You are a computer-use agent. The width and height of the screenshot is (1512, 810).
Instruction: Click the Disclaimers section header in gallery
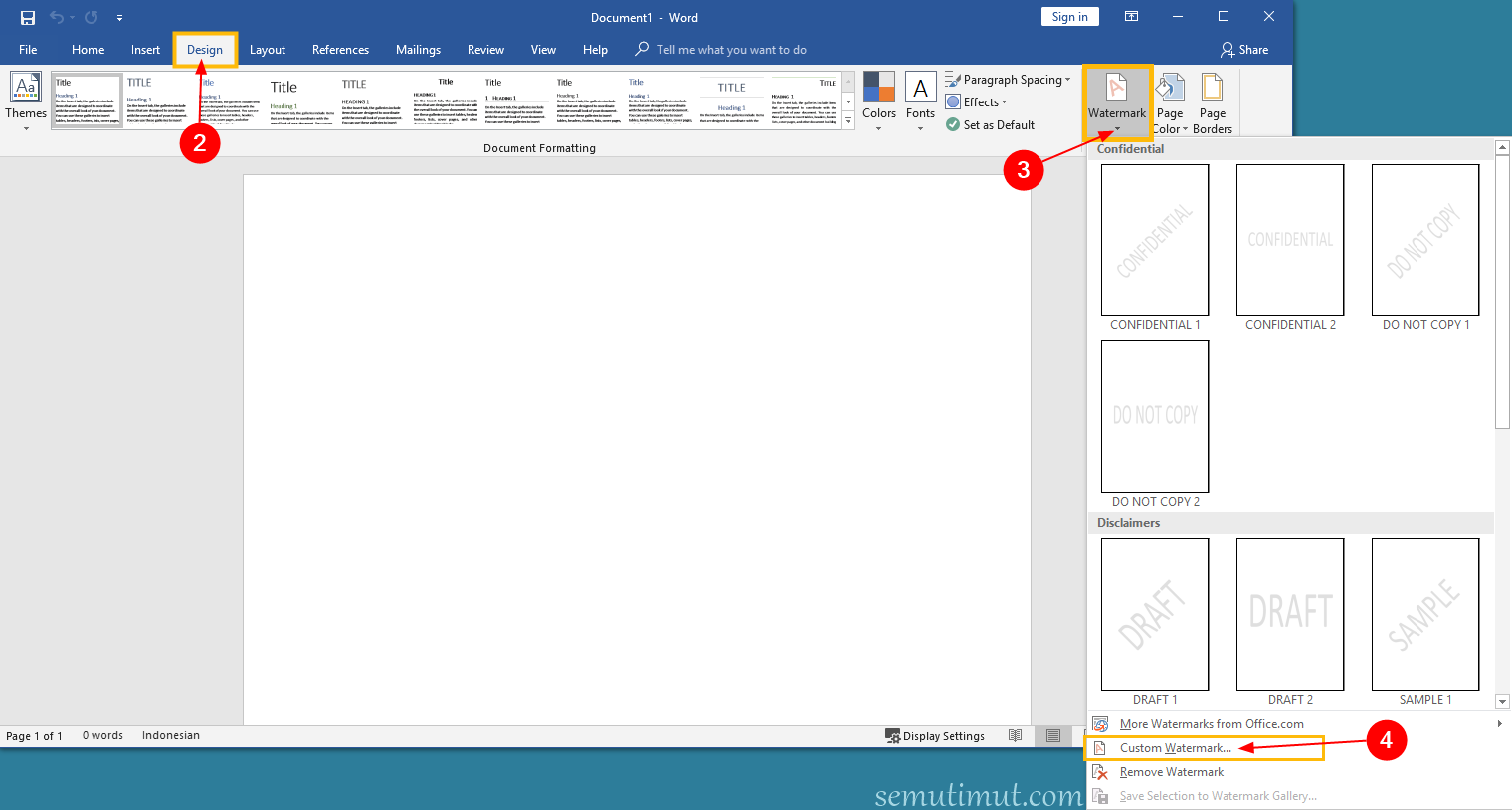1128,523
